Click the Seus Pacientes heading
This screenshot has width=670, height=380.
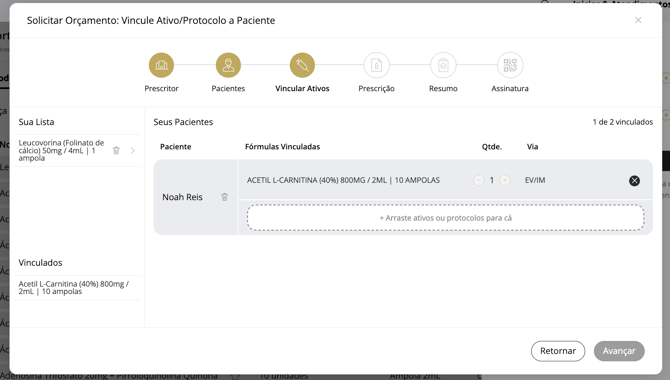(183, 122)
